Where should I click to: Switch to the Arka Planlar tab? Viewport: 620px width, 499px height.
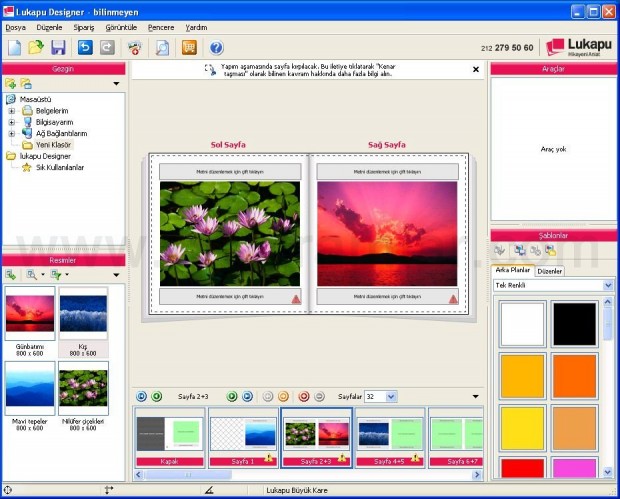tap(512, 270)
